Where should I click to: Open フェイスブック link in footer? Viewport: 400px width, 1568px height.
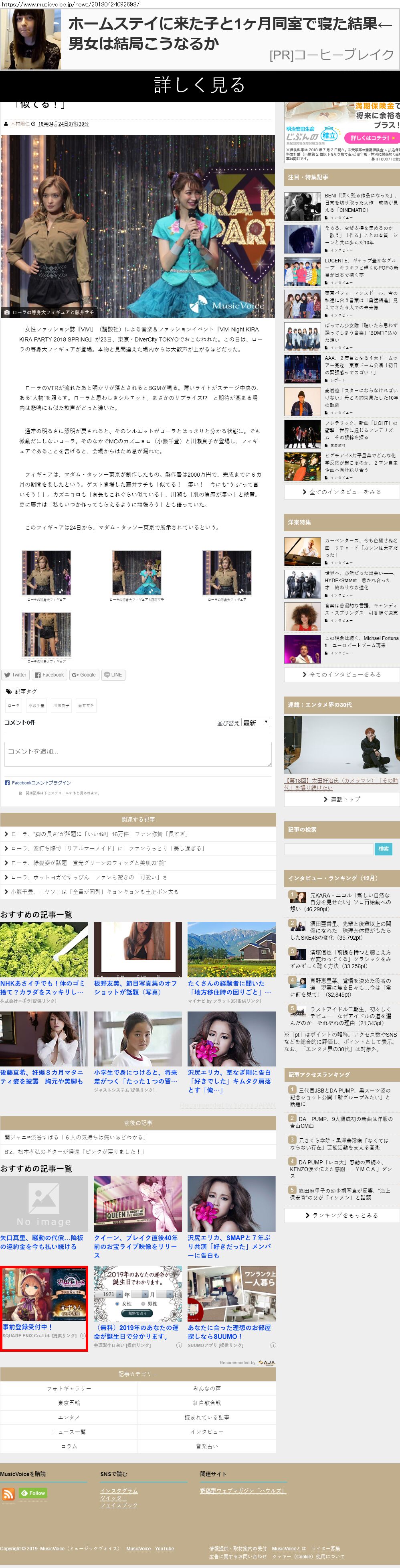pyautogui.click(x=119, y=1505)
